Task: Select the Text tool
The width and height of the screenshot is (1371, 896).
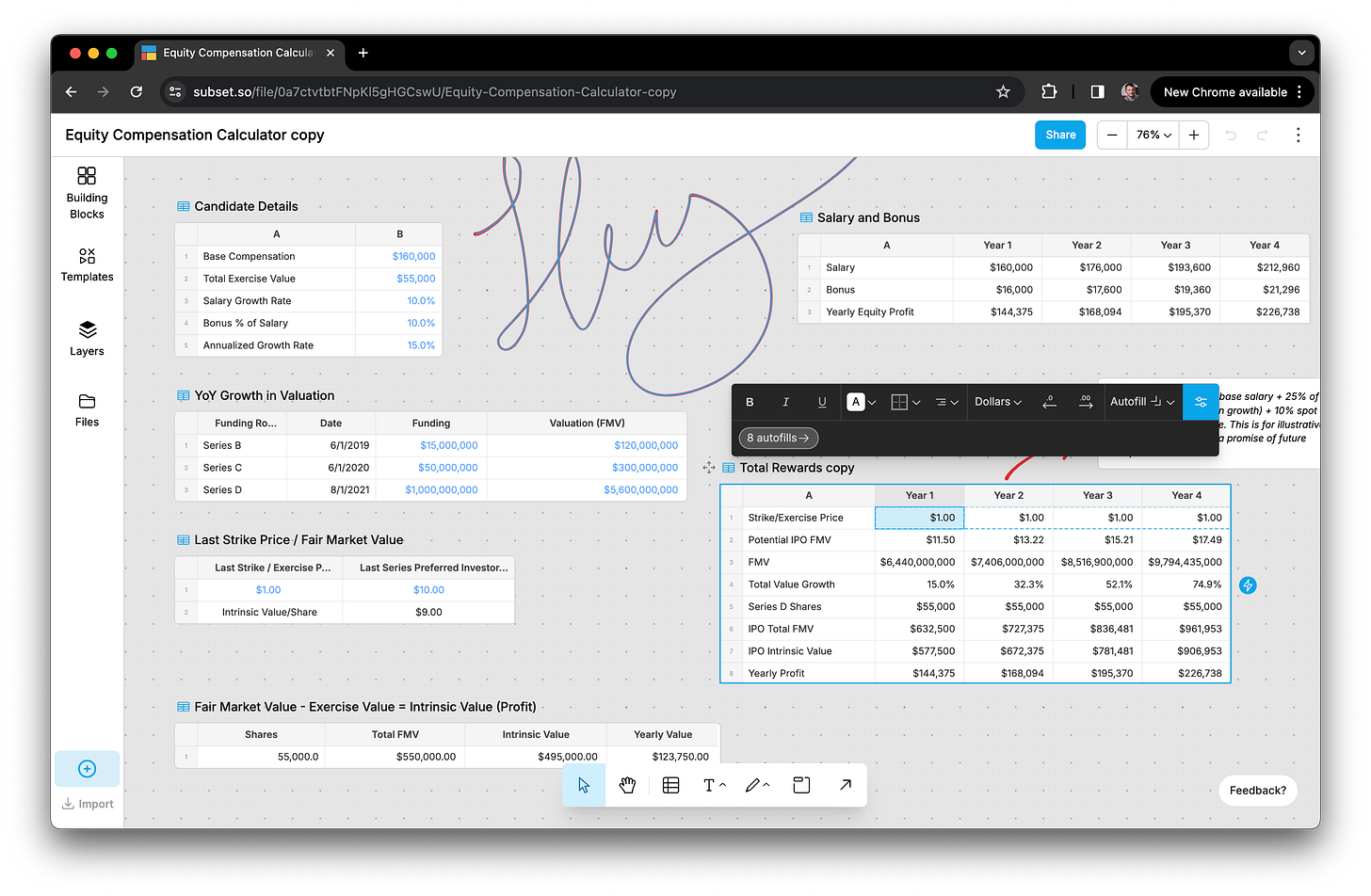Action: [x=709, y=785]
